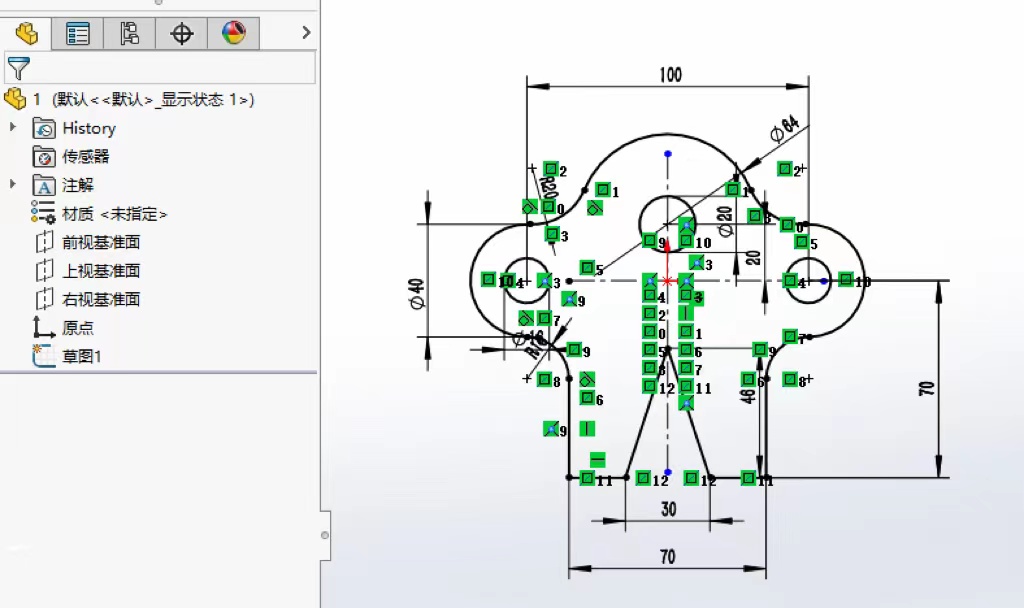Screen dimensions: 1024x608
Task: Select the 右视基准面 plane icon
Action: [44, 299]
